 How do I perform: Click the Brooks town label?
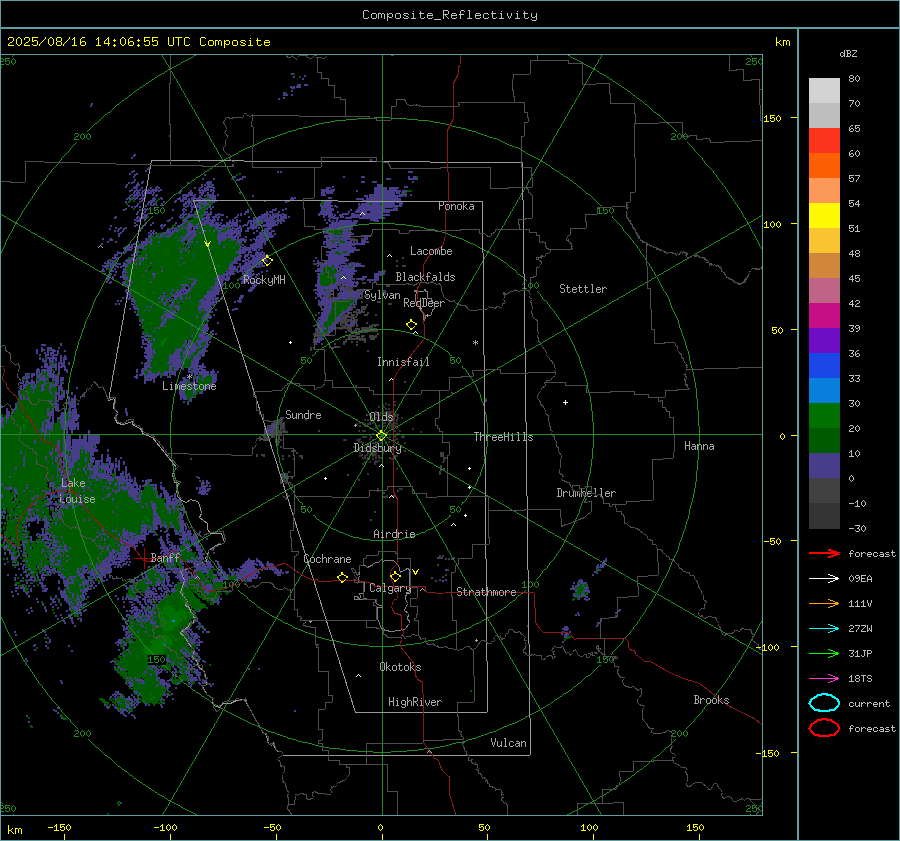711,700
